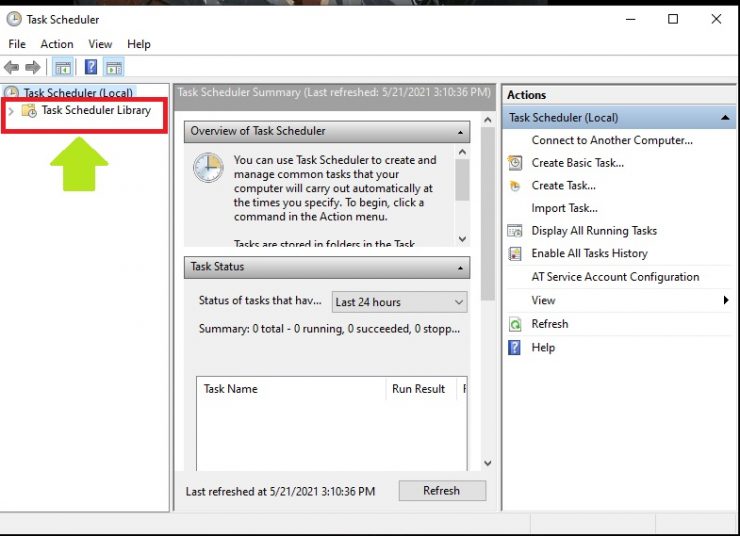
Task: Click the Back arrow toolbar icon
Action: [x=11, y=67]
